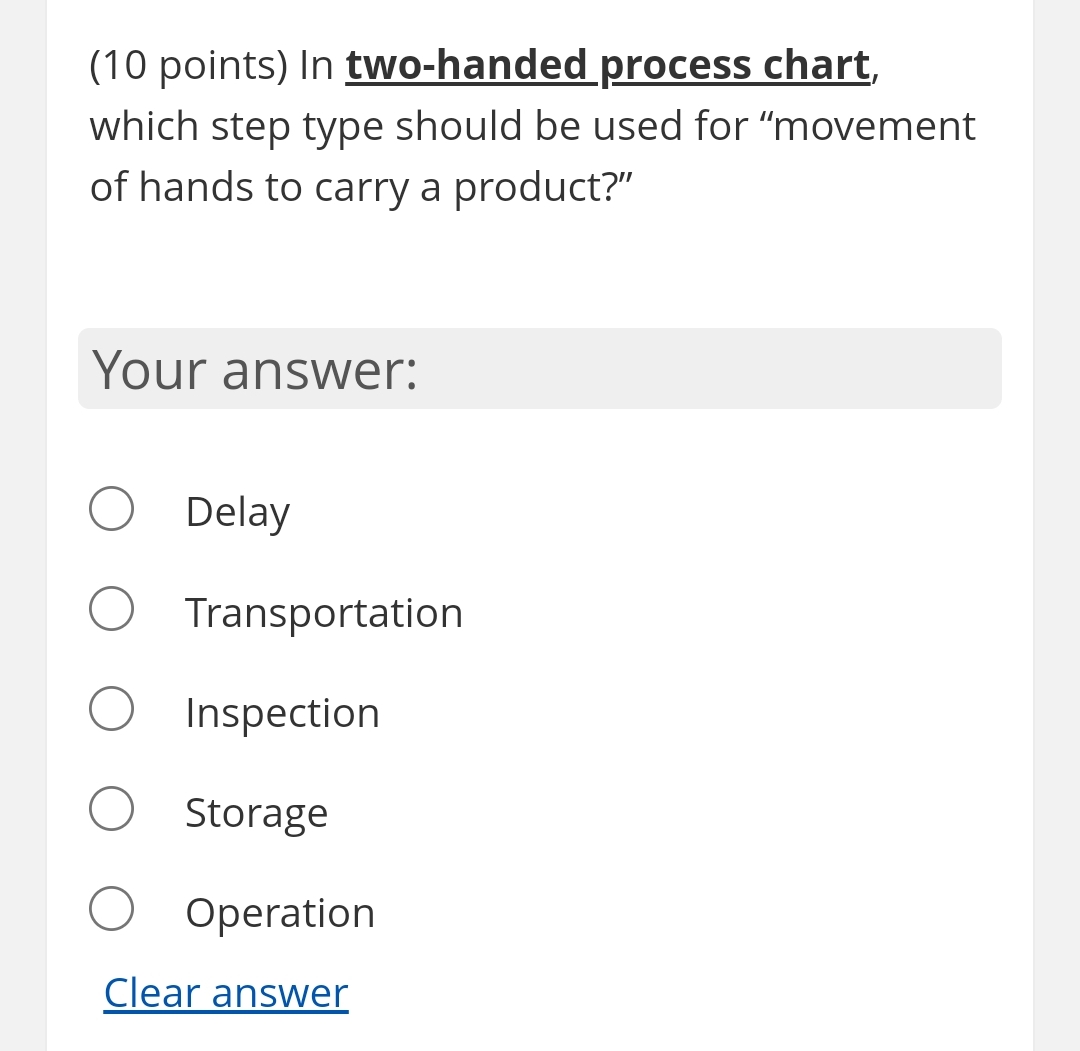Click the bold two-handed process chart text
This screenshot has height=1051, width=1080.
point(606,64)
